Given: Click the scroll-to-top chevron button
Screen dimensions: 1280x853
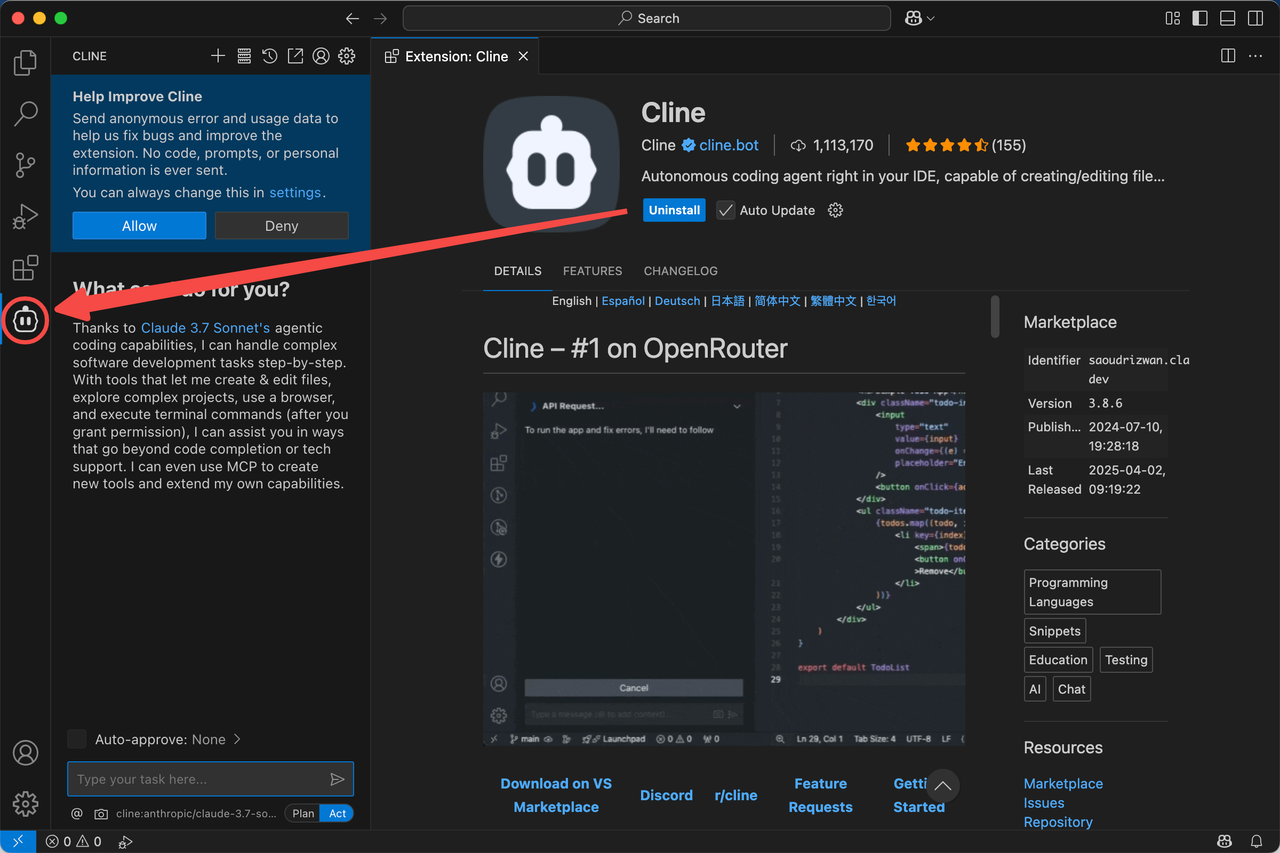Looking at the screenshot, I should (x=942, y=785).
